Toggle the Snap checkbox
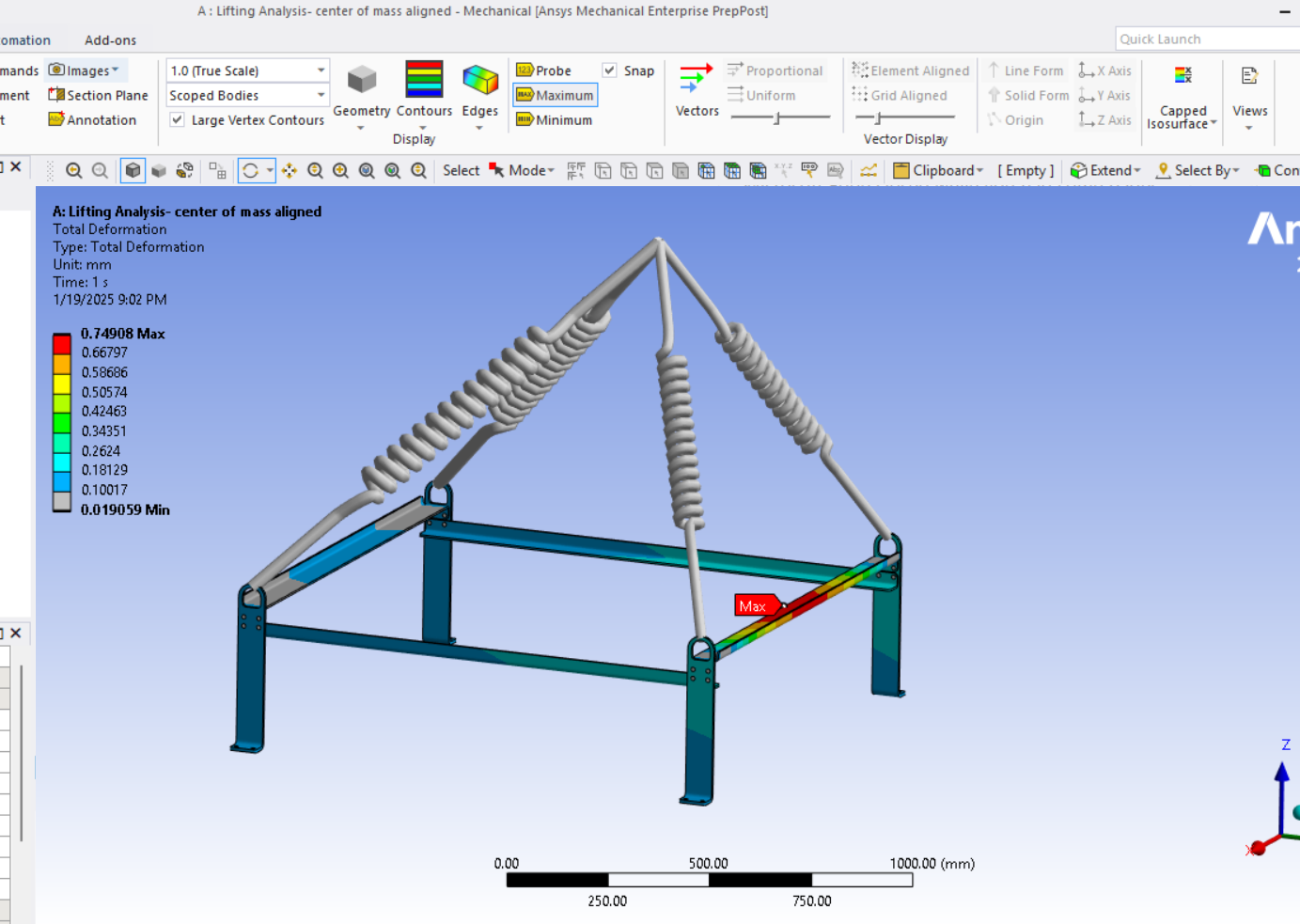Image resolution: width=1300 pixels, height=924 pixels. click(610, 70)
